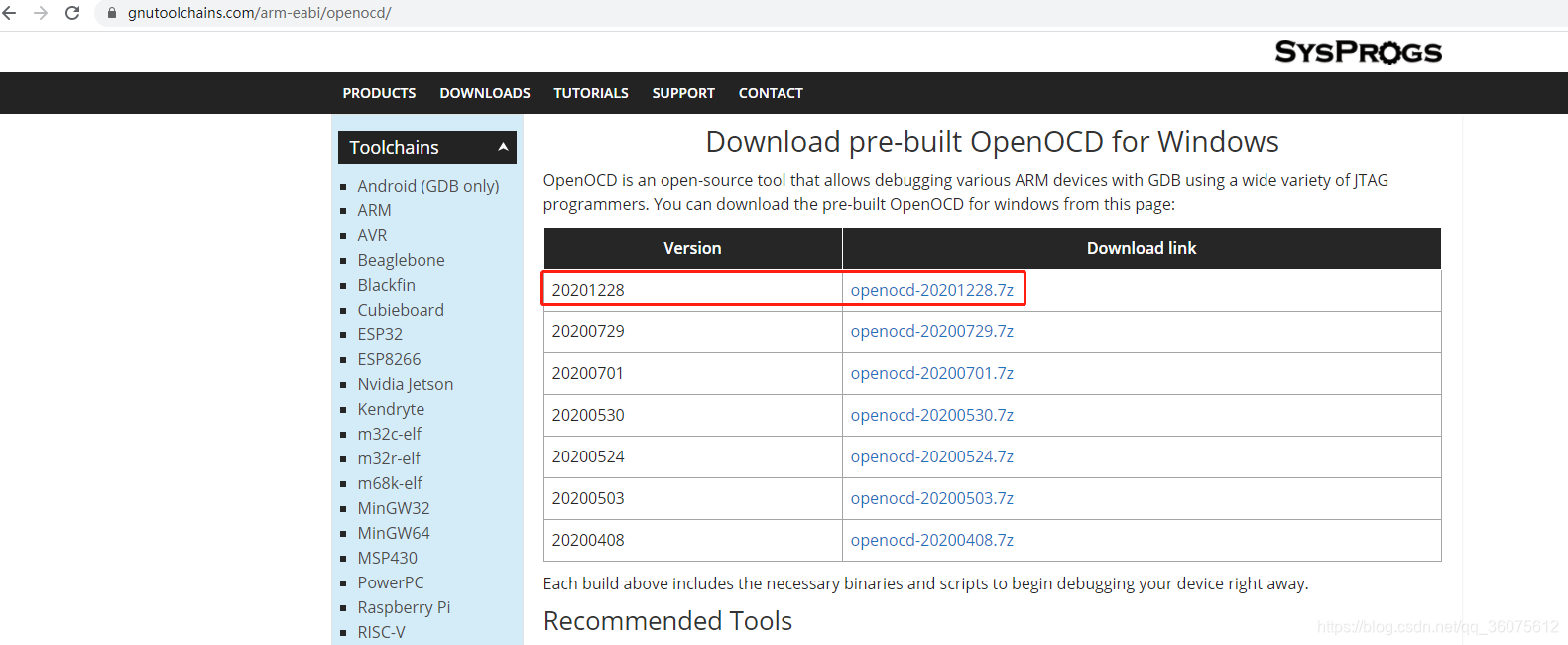Open the SUPPORT menu
This screenshot has height=645, width=1568.
[683, 93]
